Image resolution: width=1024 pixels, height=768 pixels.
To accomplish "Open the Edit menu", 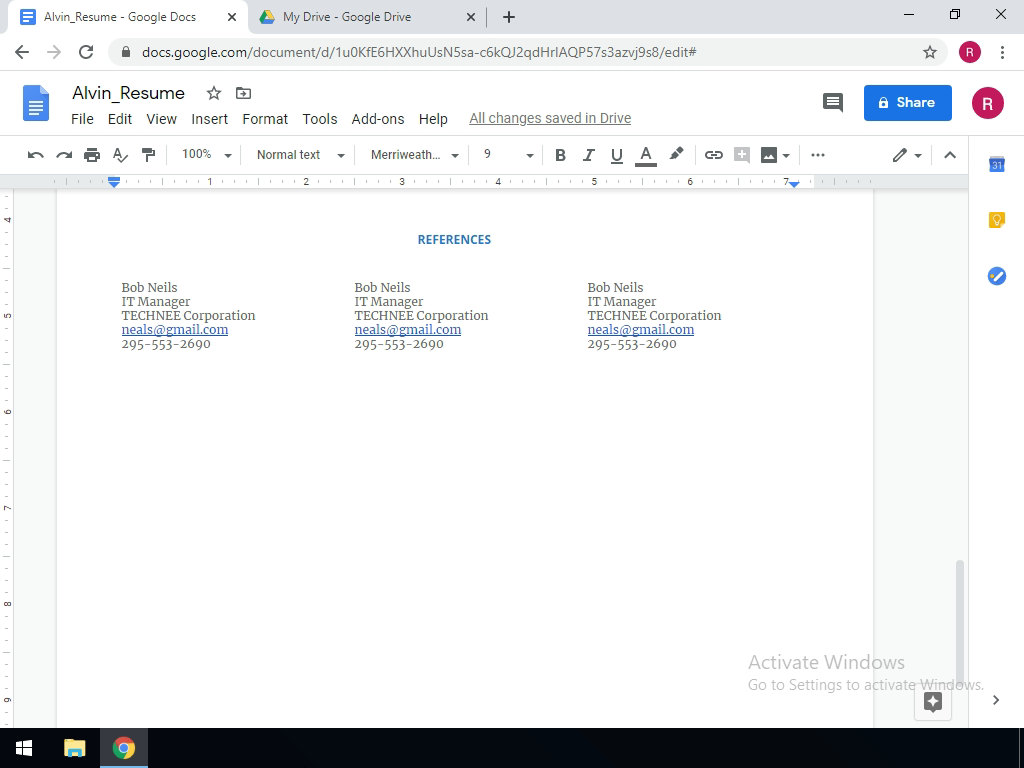I will (x=120, y=119).
